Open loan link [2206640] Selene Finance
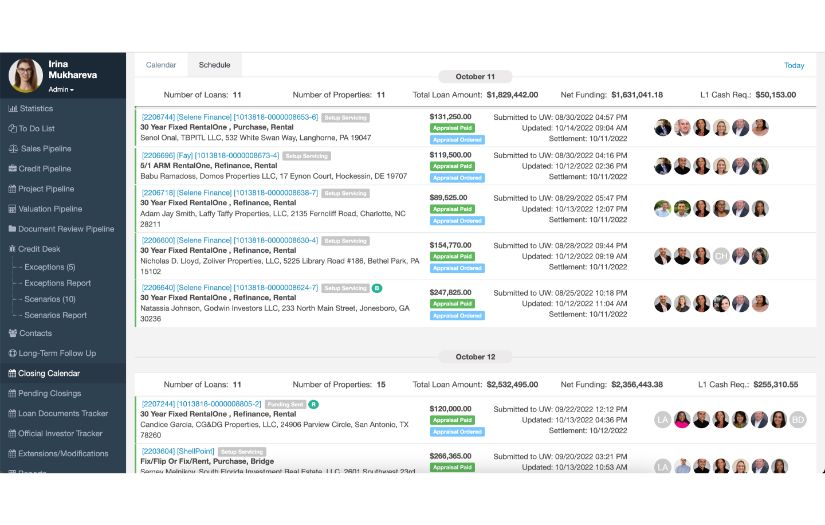Viewport: 825px width, 525px height. [230, 287]
